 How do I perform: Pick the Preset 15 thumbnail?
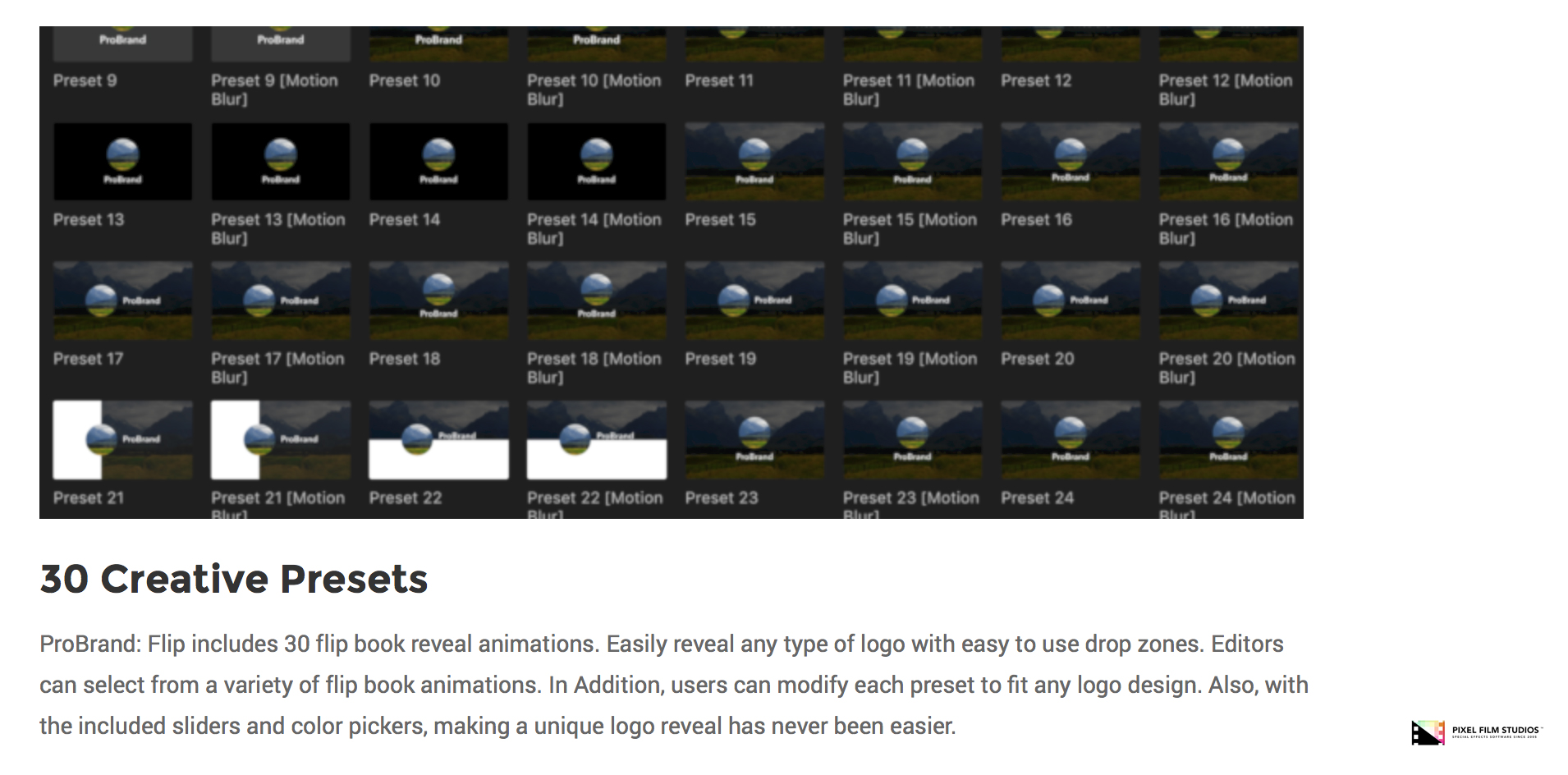[754, 162]
